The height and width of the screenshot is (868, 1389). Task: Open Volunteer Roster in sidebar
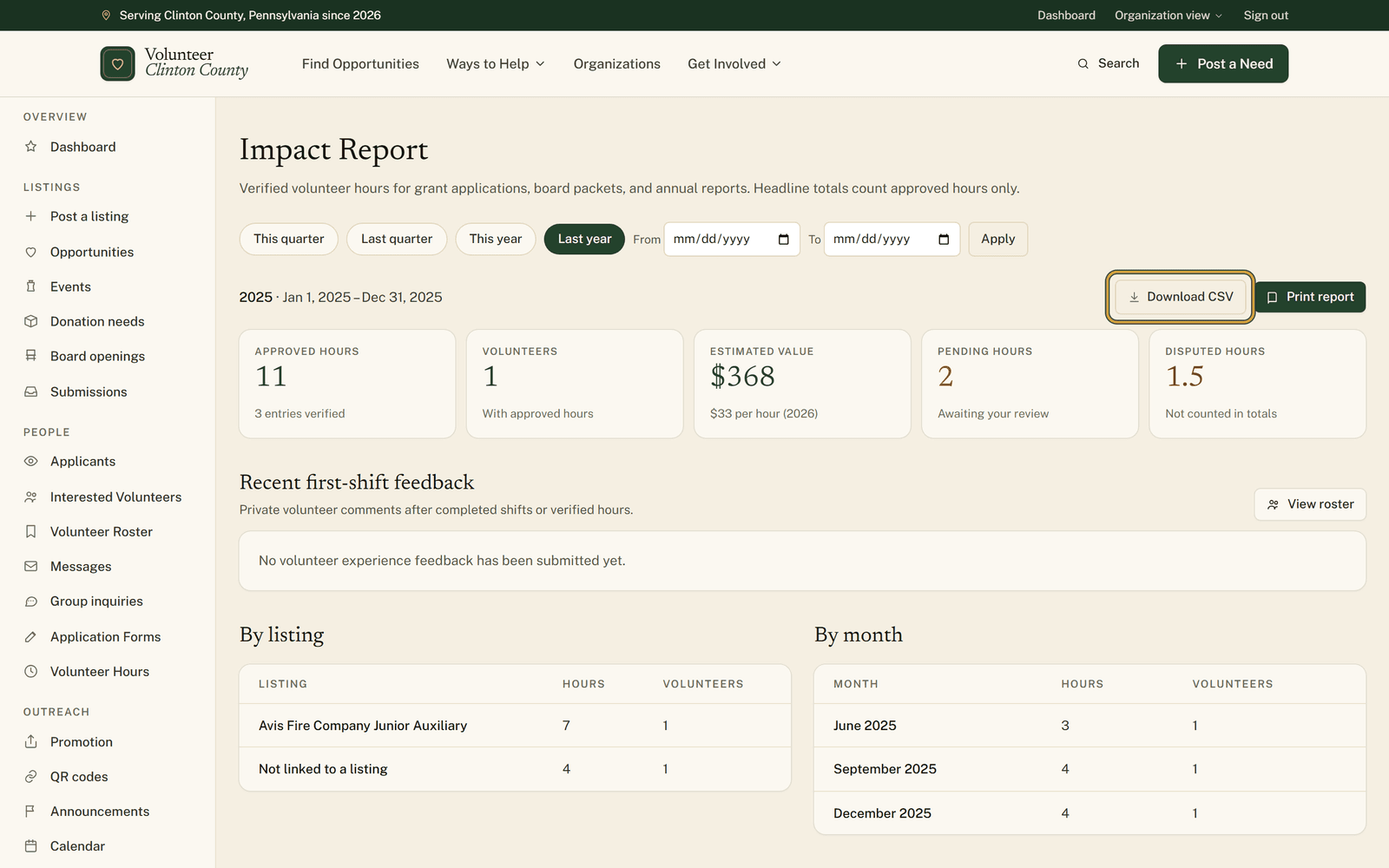coord(102,531)
